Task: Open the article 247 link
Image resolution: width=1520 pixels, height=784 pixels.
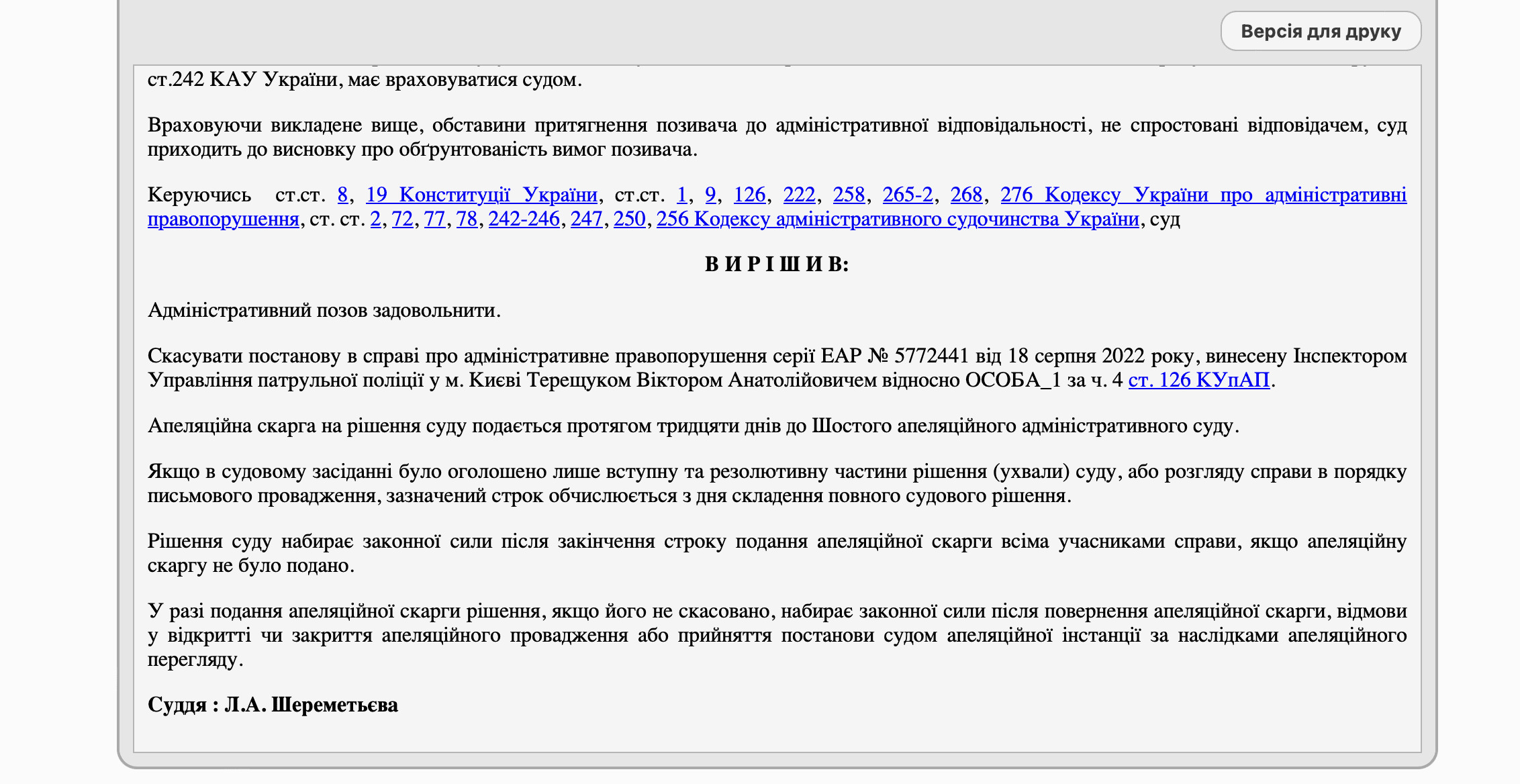Action: coord(587,219)
